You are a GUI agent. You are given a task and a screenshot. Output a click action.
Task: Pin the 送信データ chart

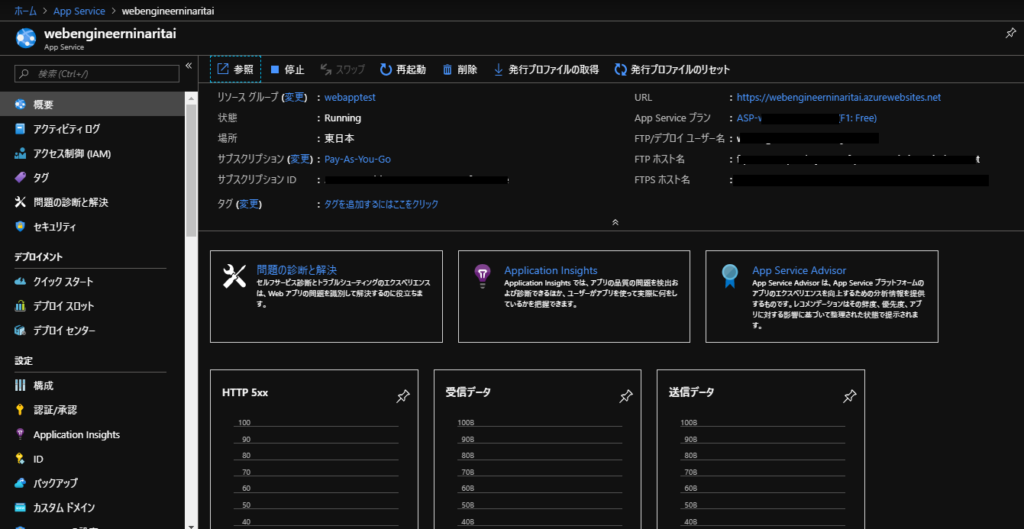click(x=849, y=396)
